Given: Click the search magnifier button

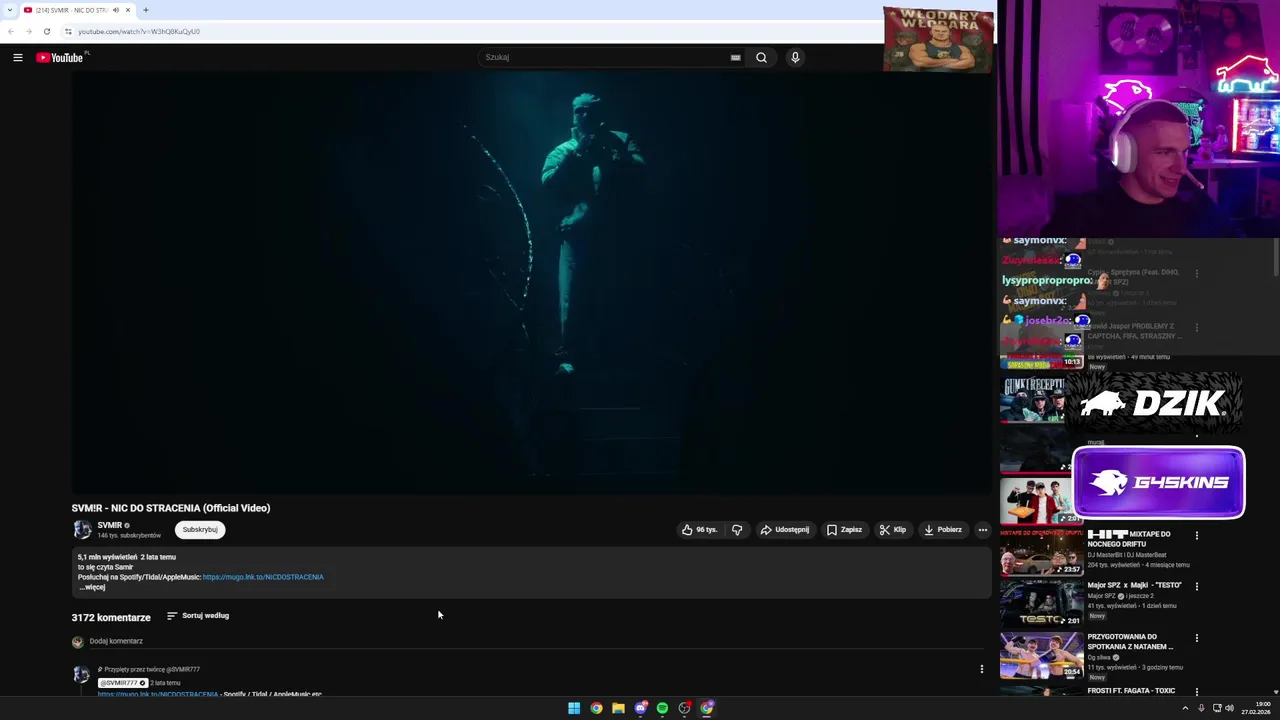Looking at the screenshot, I should pyautogui.click(x=761, y=57).
